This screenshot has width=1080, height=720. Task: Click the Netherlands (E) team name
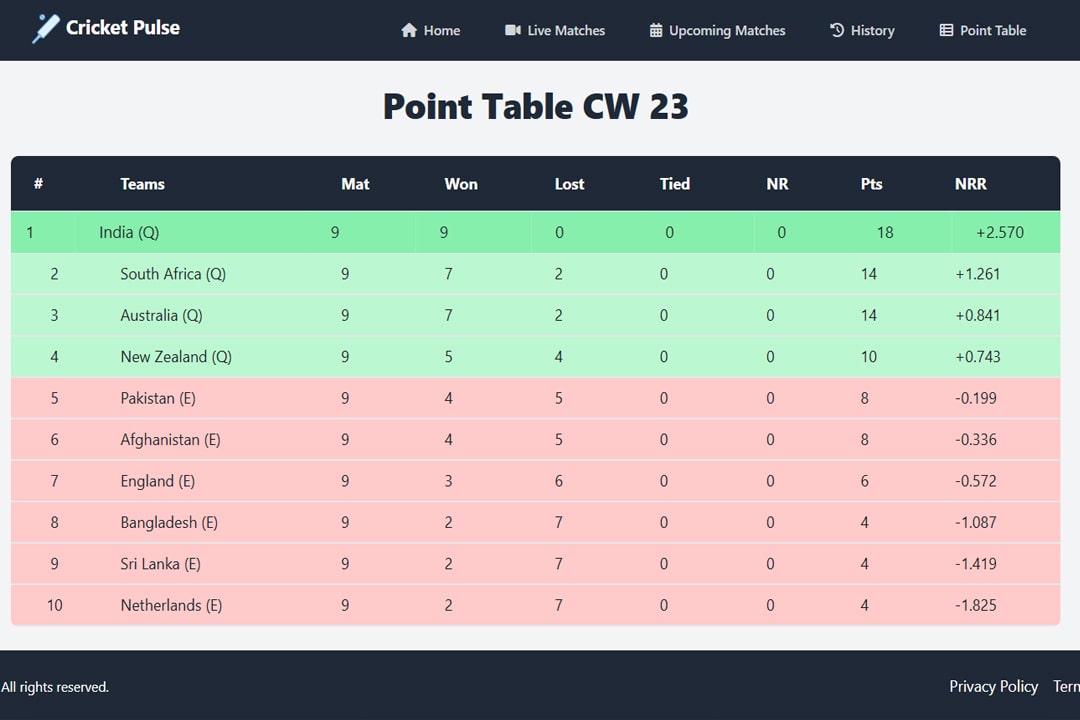(x=171, y=605)
